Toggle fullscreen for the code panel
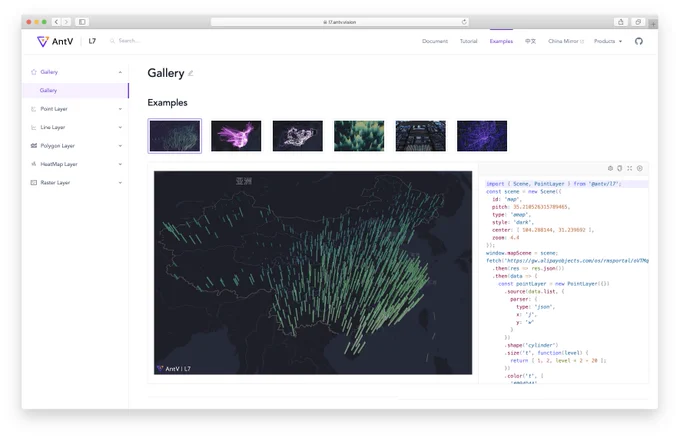680x438 pixels. pyautogui.click(x=630, y=168)
